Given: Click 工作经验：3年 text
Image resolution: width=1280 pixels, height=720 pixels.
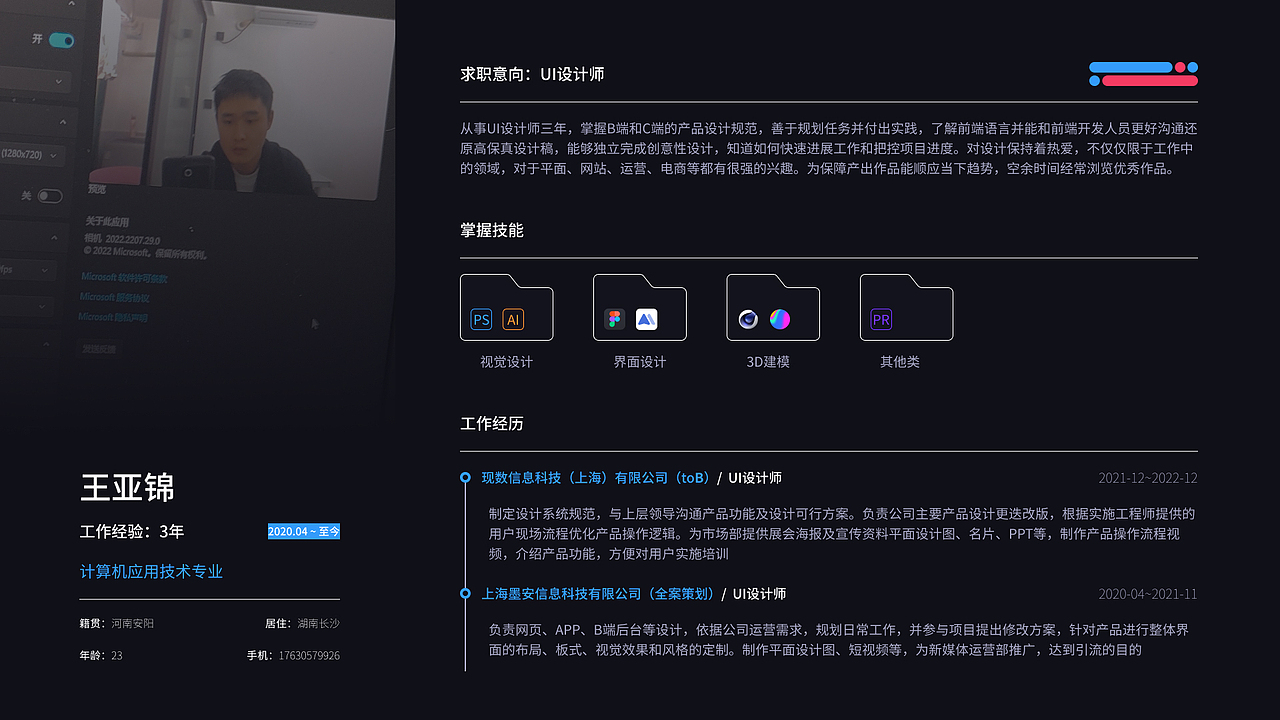Looking at the screenshot, I should pyautogui.click(x=132, y=532).
